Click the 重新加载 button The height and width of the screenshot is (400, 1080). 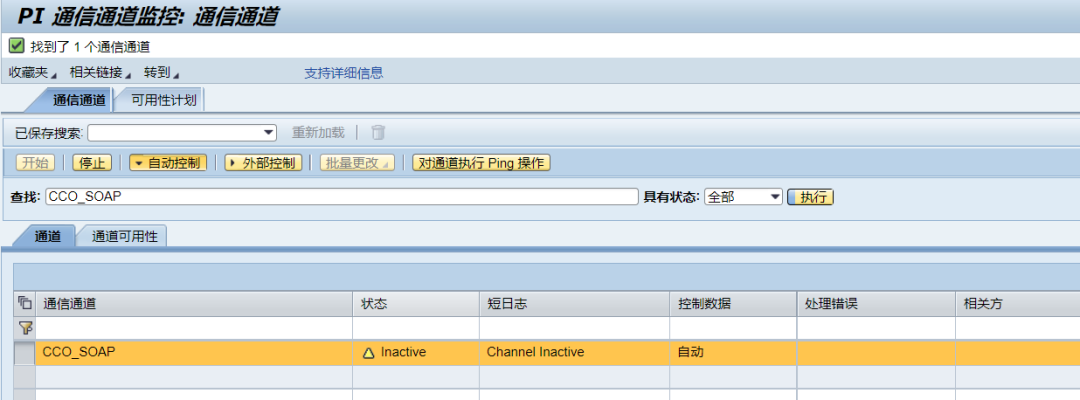coord(318,132)
